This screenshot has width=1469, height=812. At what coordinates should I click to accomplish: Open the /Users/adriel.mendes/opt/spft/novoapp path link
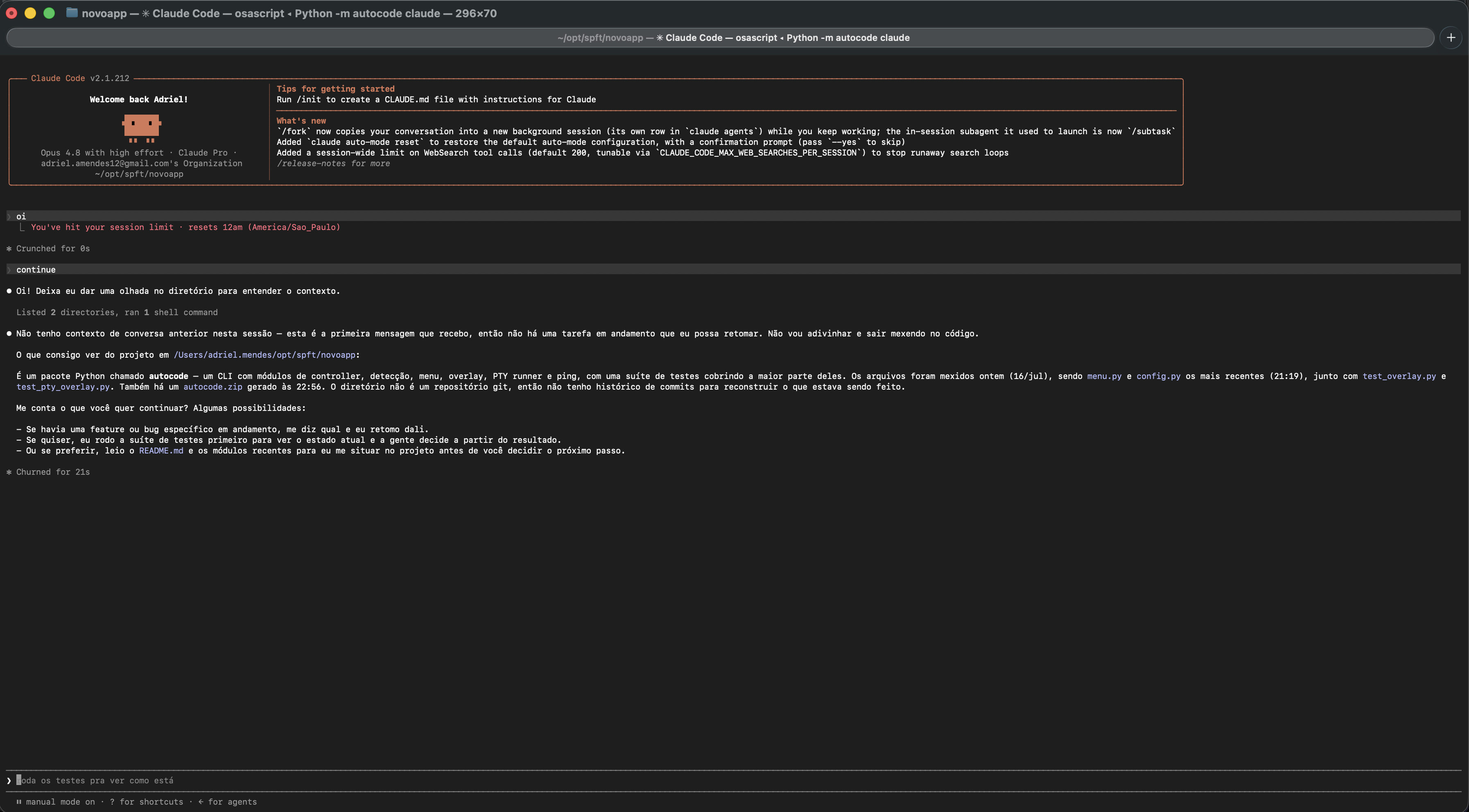tap(264, 355)
